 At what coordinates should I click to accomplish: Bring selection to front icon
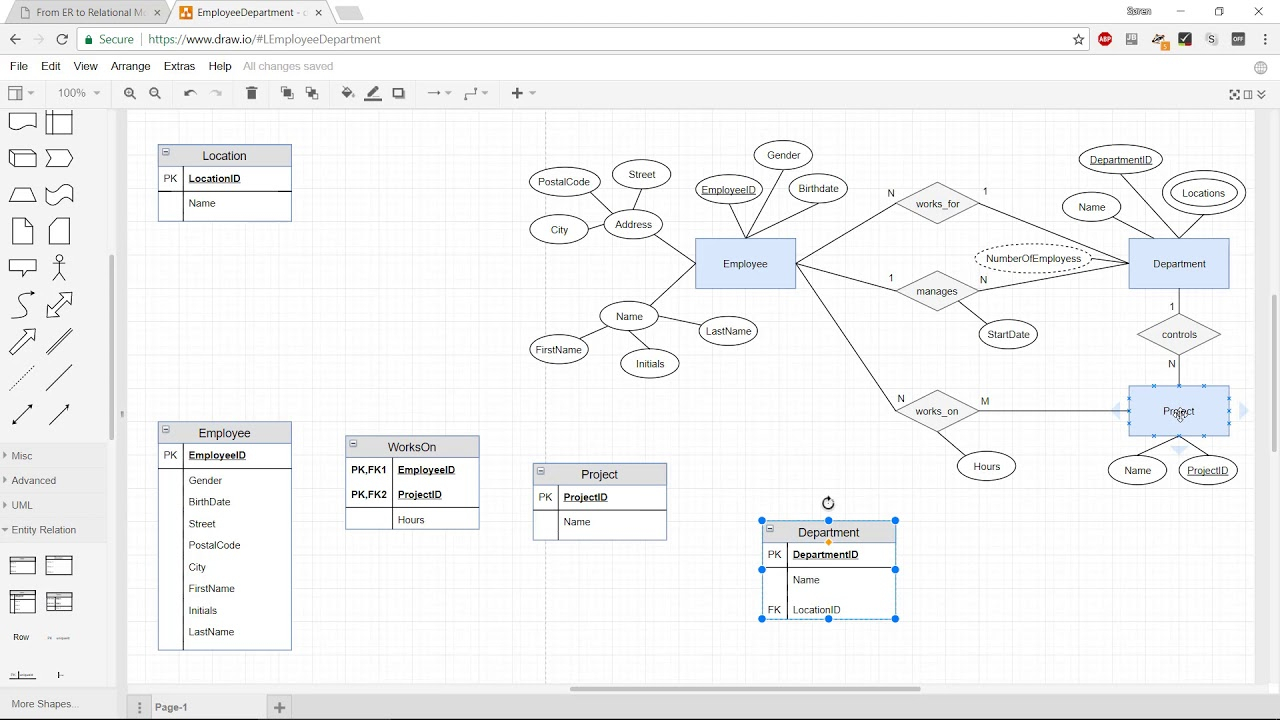[287, 93]
